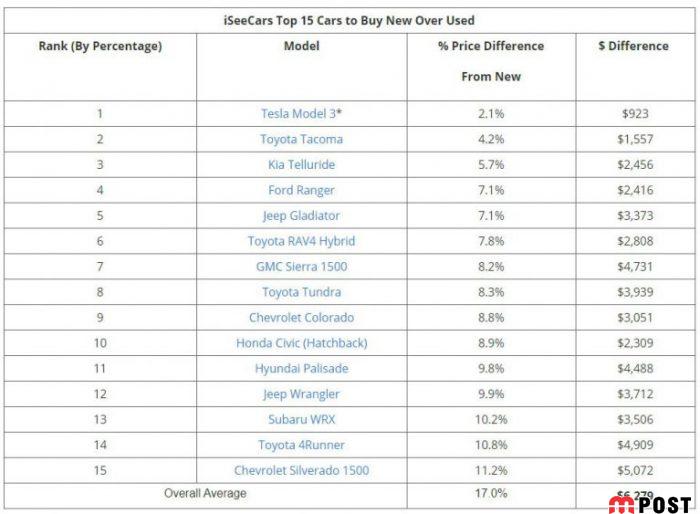700x514 pixels.
Task: Open the Subaru WRX link
Action: click(x=301, y=420)
